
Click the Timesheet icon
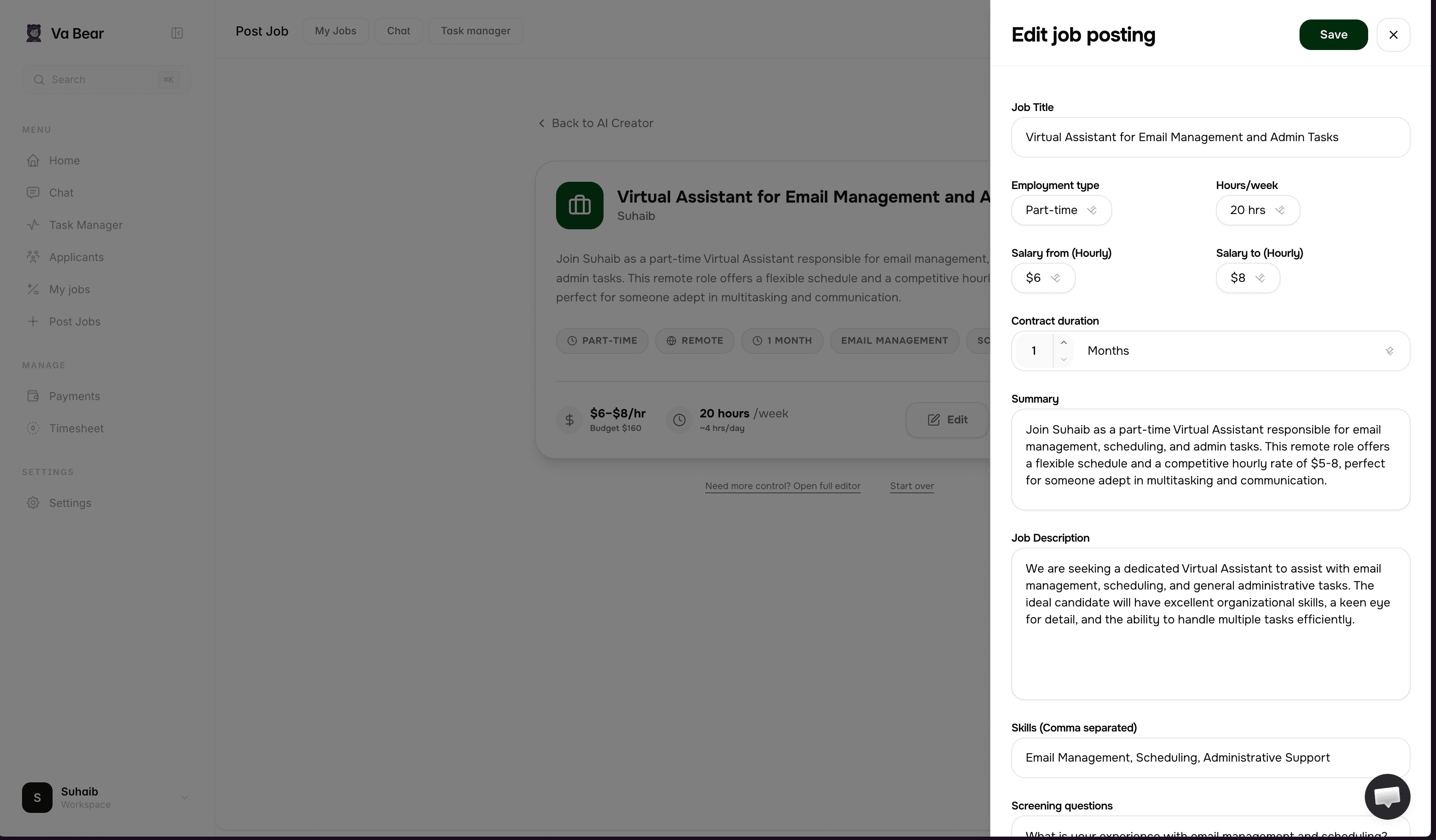pyautogui.click(x=33, y=428)
